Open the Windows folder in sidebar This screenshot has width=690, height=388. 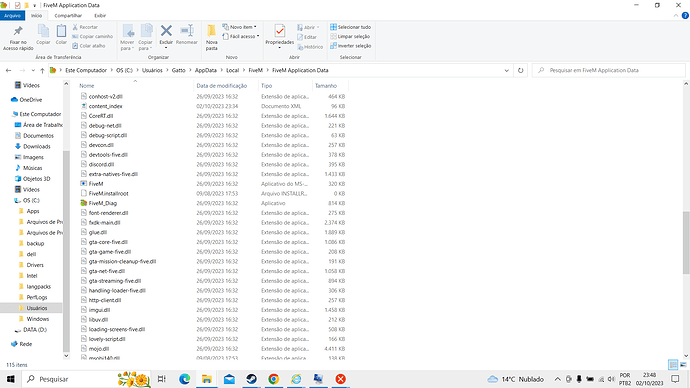(37, 319)
